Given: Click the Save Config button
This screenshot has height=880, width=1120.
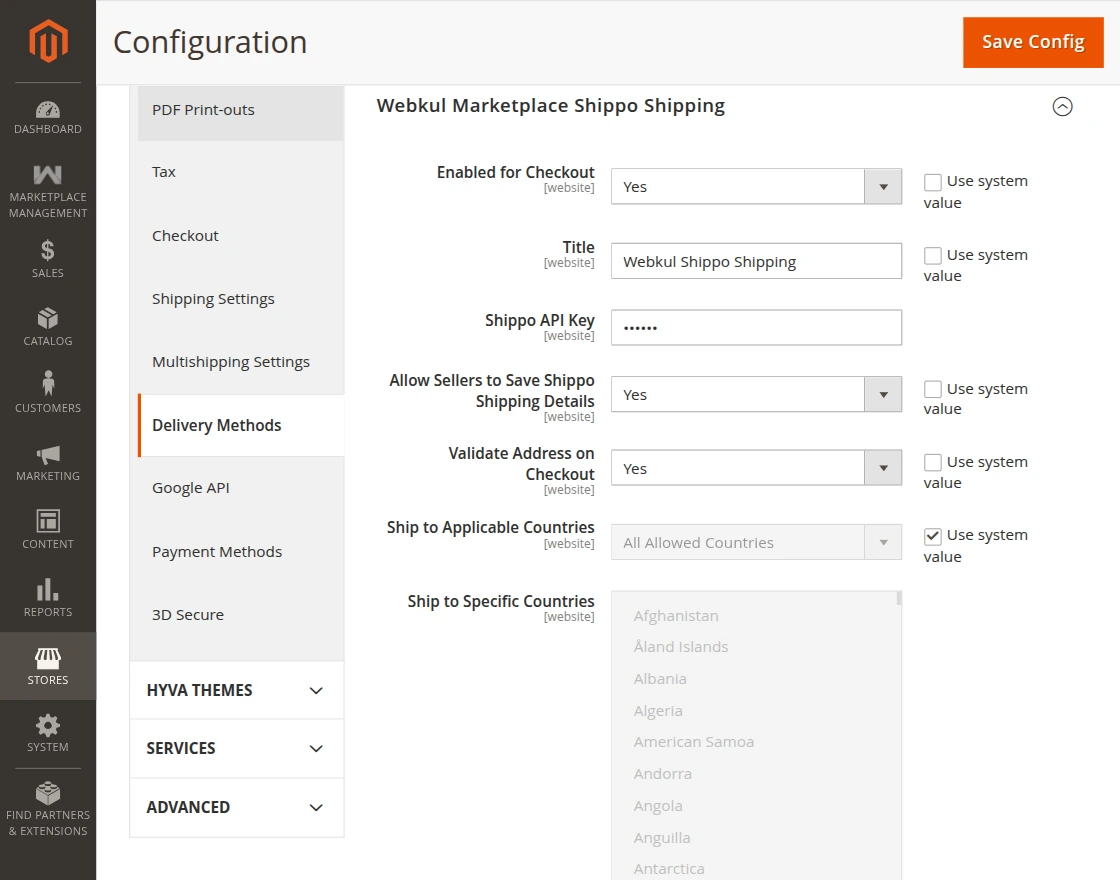Looking at the screenshot, I should click(1033, 42).
